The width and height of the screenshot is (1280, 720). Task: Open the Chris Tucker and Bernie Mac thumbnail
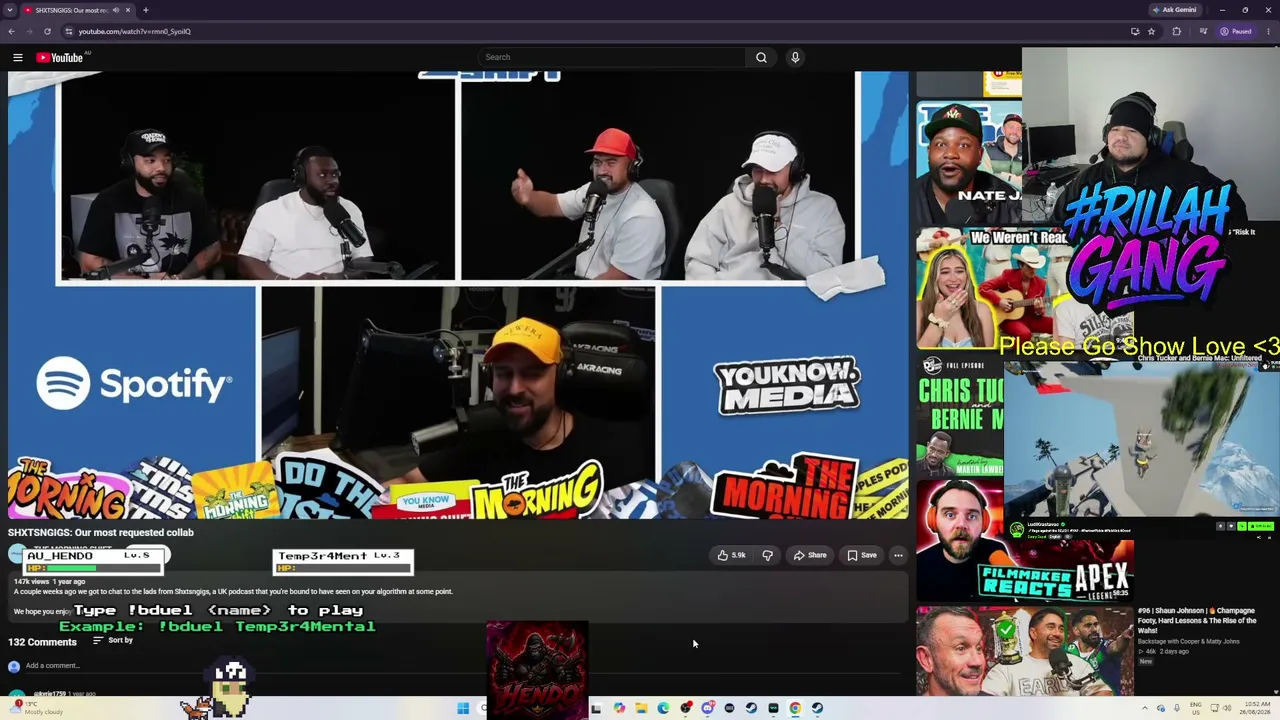pyautogui.click(x=960, y=417)
